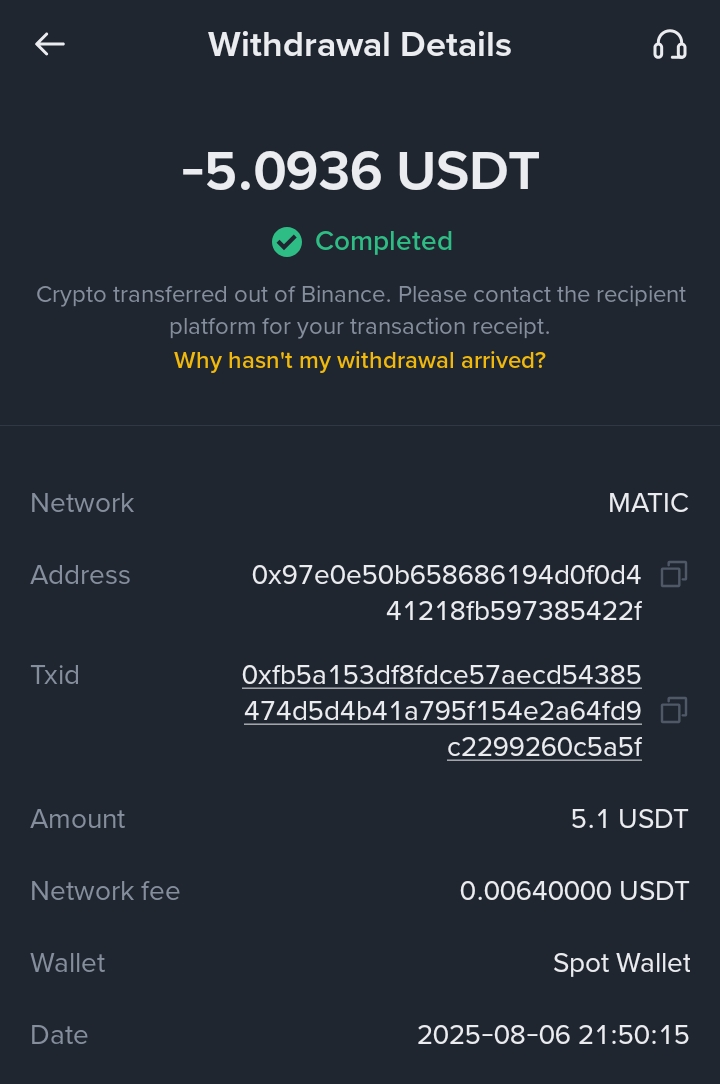
Task: Tap the crypto transferred description text
Action: [x=360, y=310]
